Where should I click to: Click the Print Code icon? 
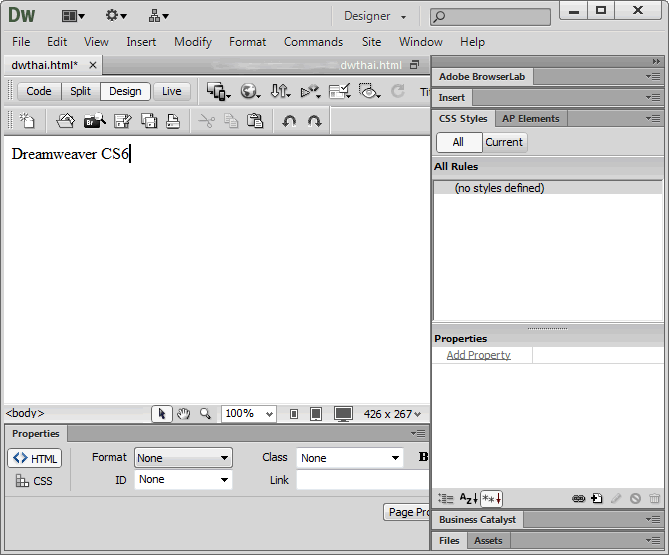click(173, 121)
